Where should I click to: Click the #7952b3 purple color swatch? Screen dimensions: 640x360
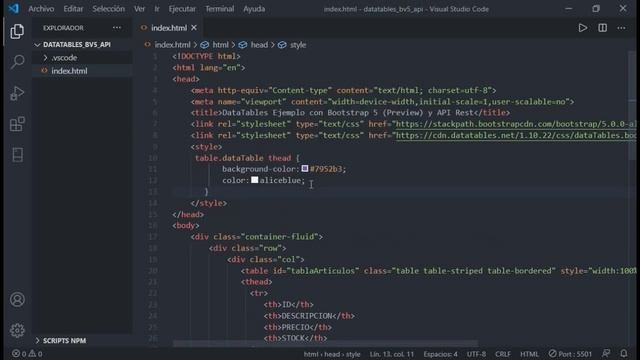coord(305,169)
